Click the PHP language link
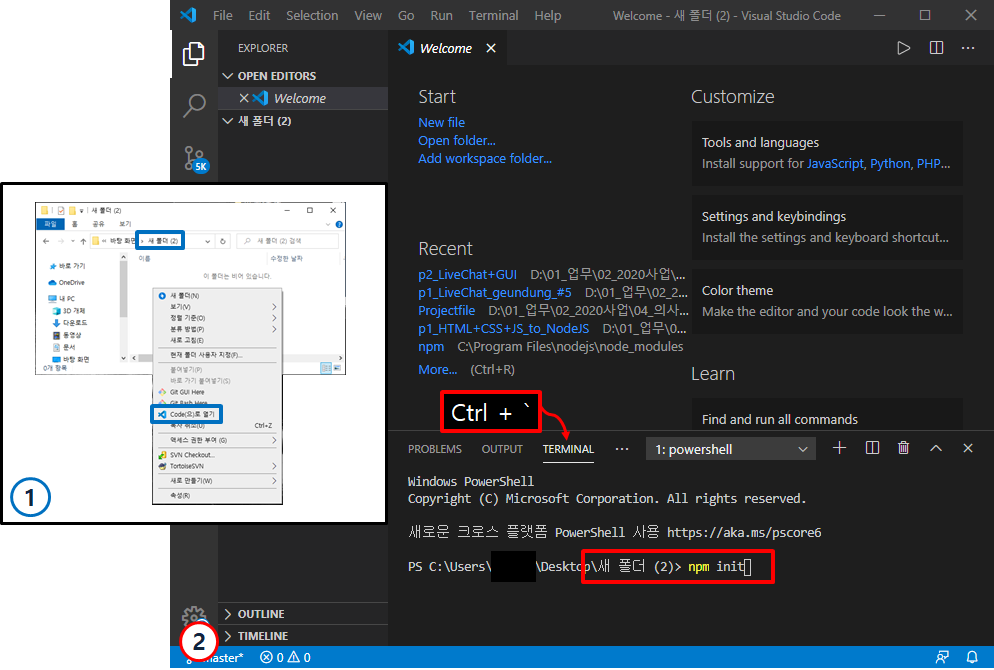994x670 pixels. [929, 164]
